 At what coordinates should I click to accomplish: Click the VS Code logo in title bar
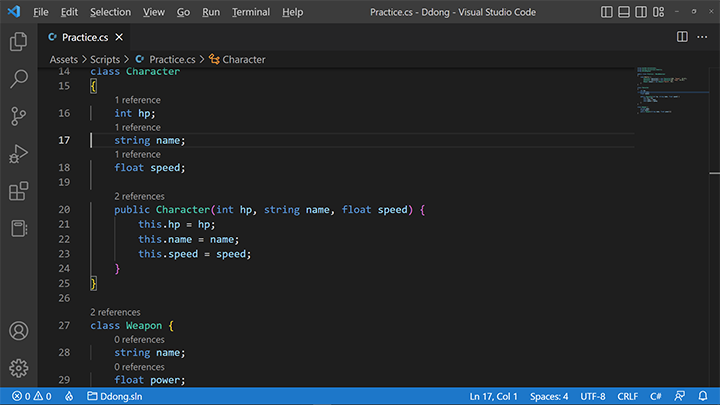[14, 11]
